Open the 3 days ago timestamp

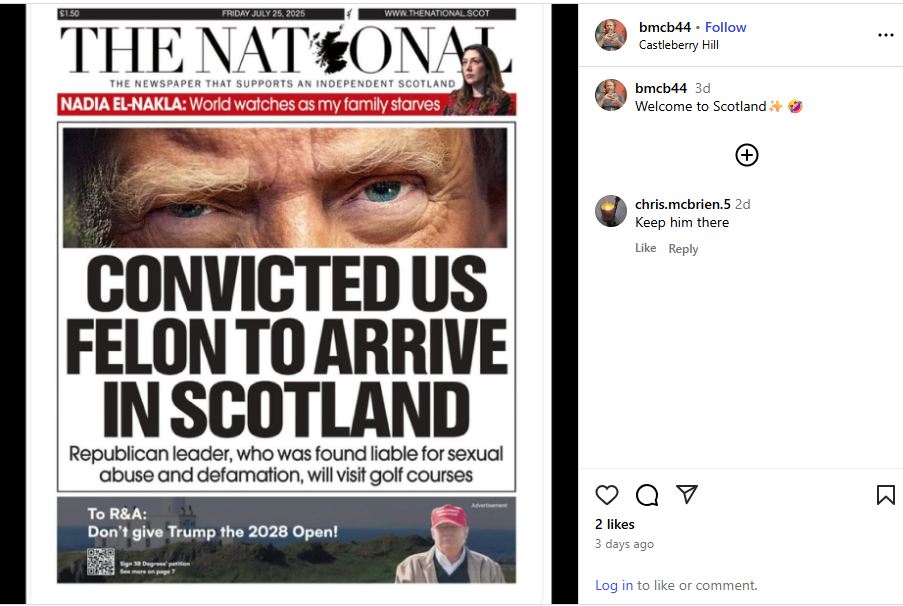[624, 544]
